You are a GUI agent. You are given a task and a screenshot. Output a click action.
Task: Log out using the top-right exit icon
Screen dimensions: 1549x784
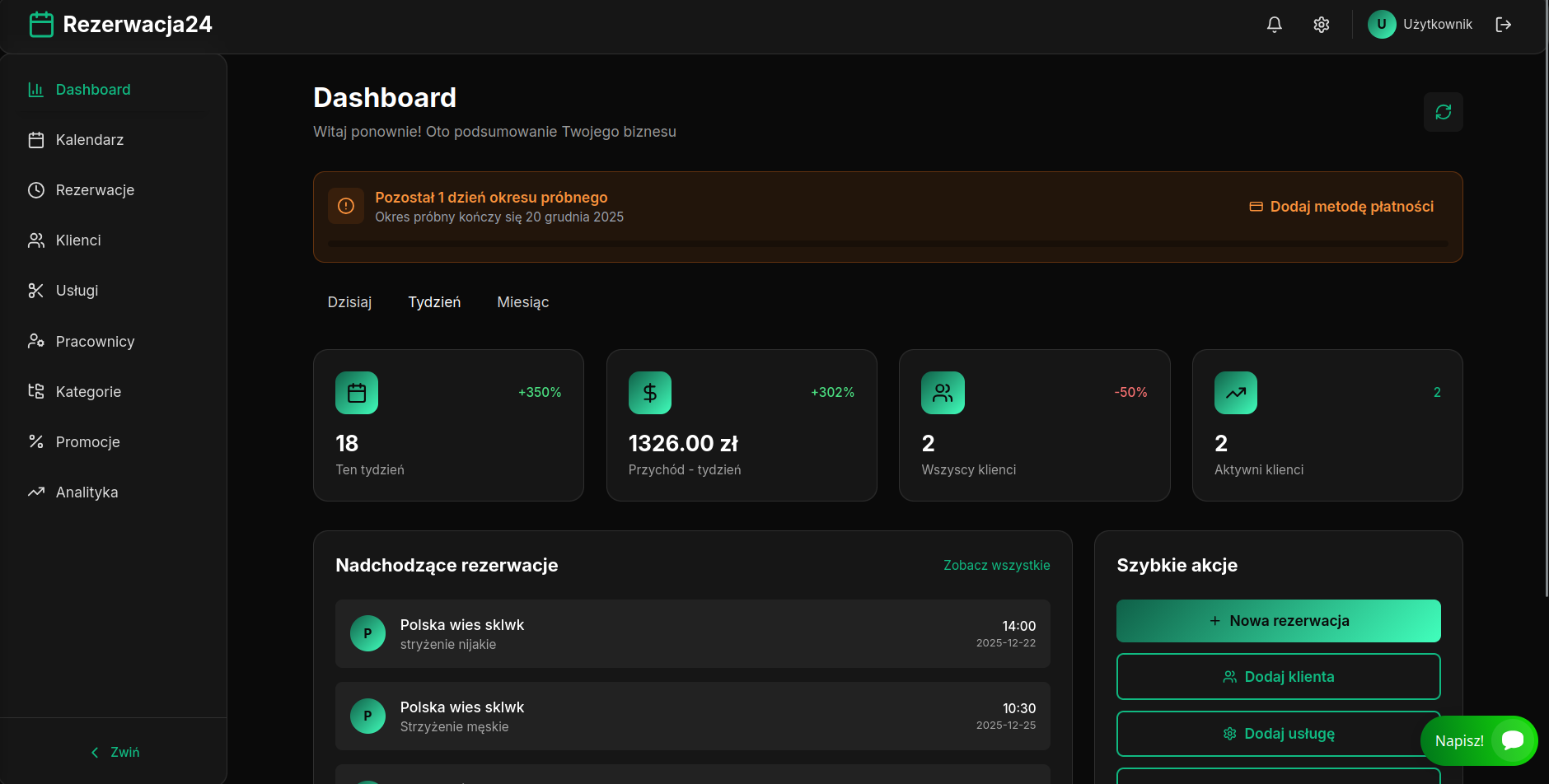pos(1504,25)
